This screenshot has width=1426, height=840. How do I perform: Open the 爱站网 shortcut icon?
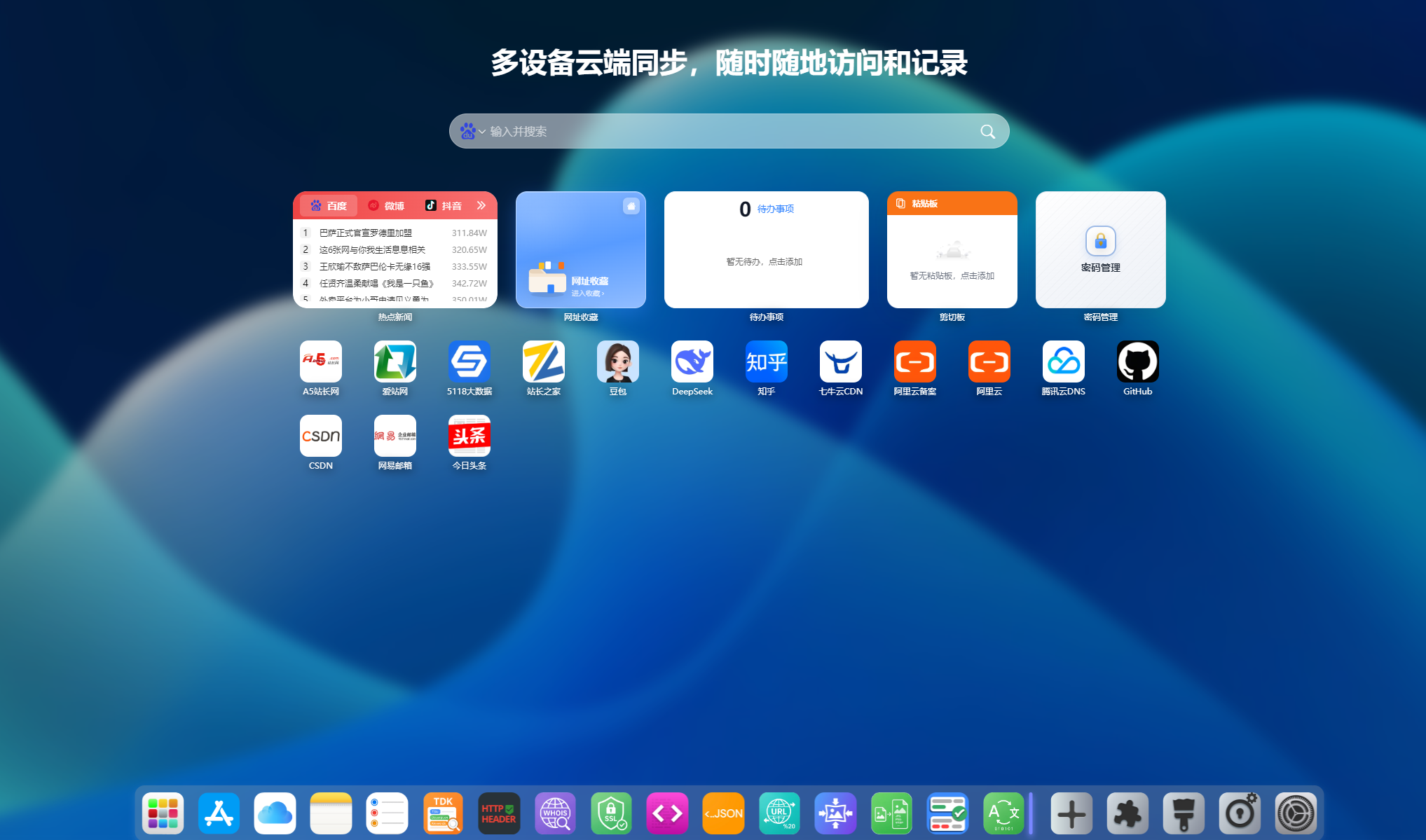tap(395, 362)
